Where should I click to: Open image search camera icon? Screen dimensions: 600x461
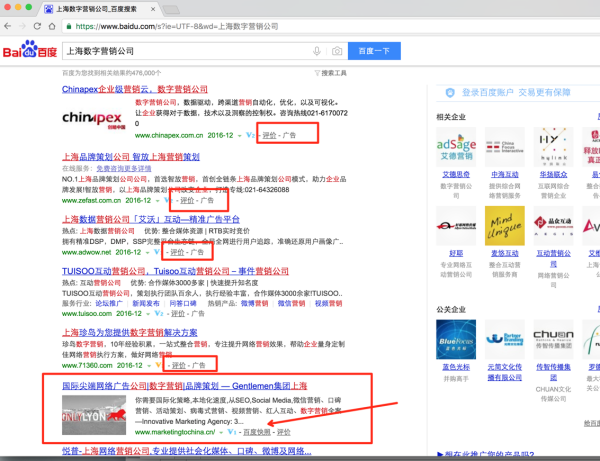pos(337,51)
